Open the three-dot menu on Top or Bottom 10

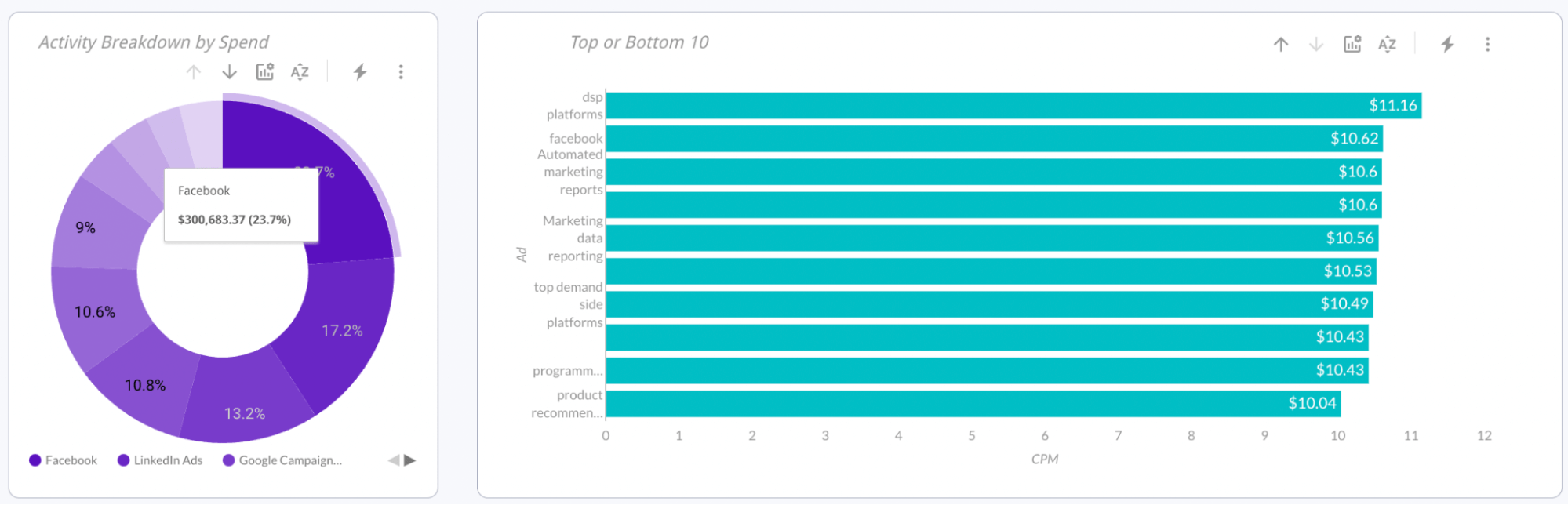coord(1487,45)
